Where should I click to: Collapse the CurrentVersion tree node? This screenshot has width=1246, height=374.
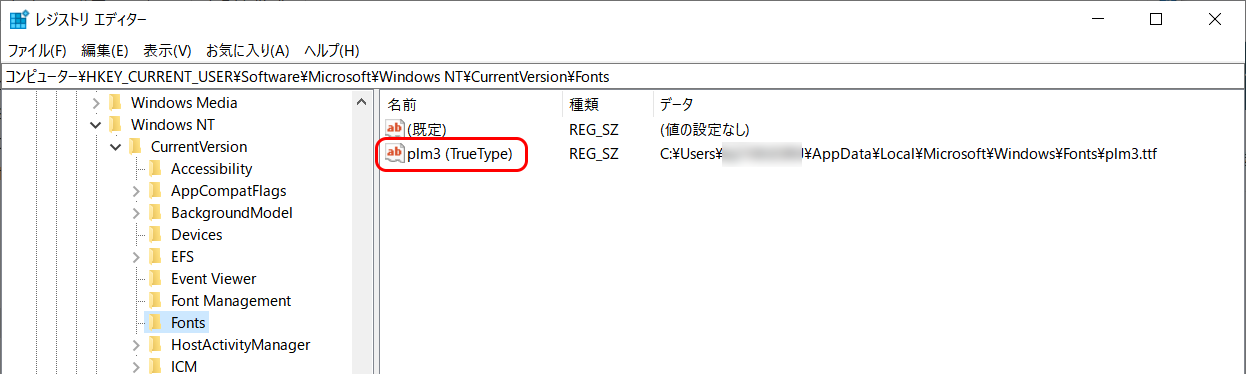116,147
